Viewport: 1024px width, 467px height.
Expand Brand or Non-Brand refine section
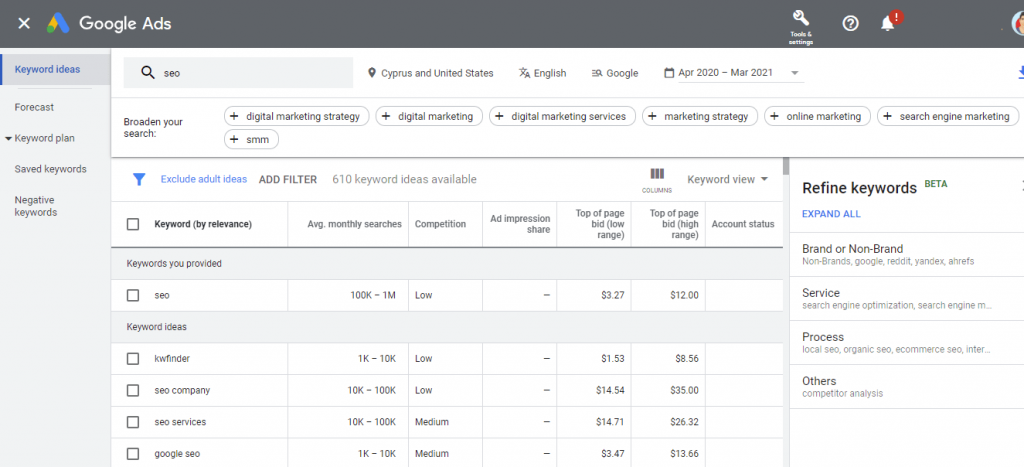click(x=906, y=254)
